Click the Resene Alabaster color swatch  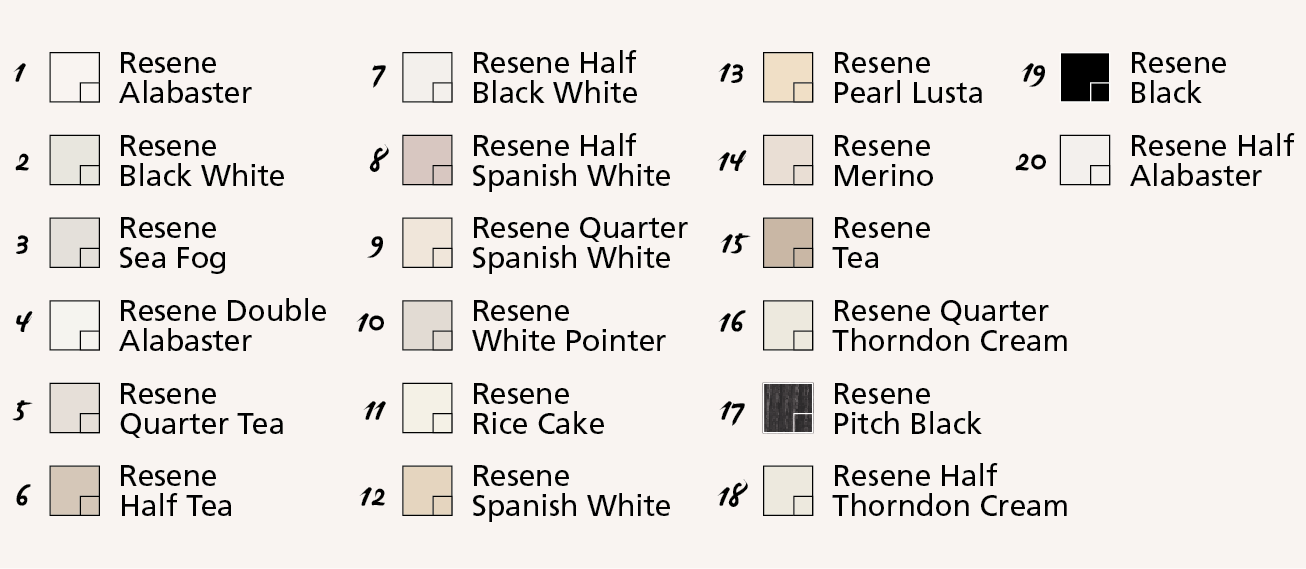click(74, 77)
